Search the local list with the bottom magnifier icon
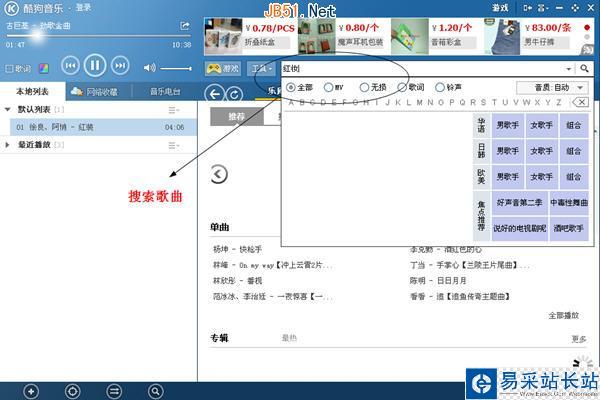 [x=155, y=391]
